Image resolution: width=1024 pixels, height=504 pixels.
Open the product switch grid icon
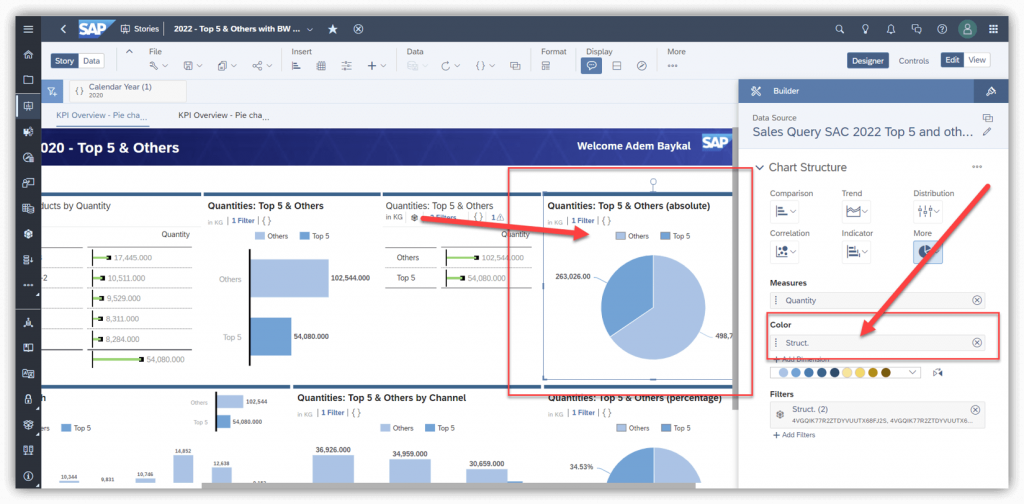coord(993,29)
